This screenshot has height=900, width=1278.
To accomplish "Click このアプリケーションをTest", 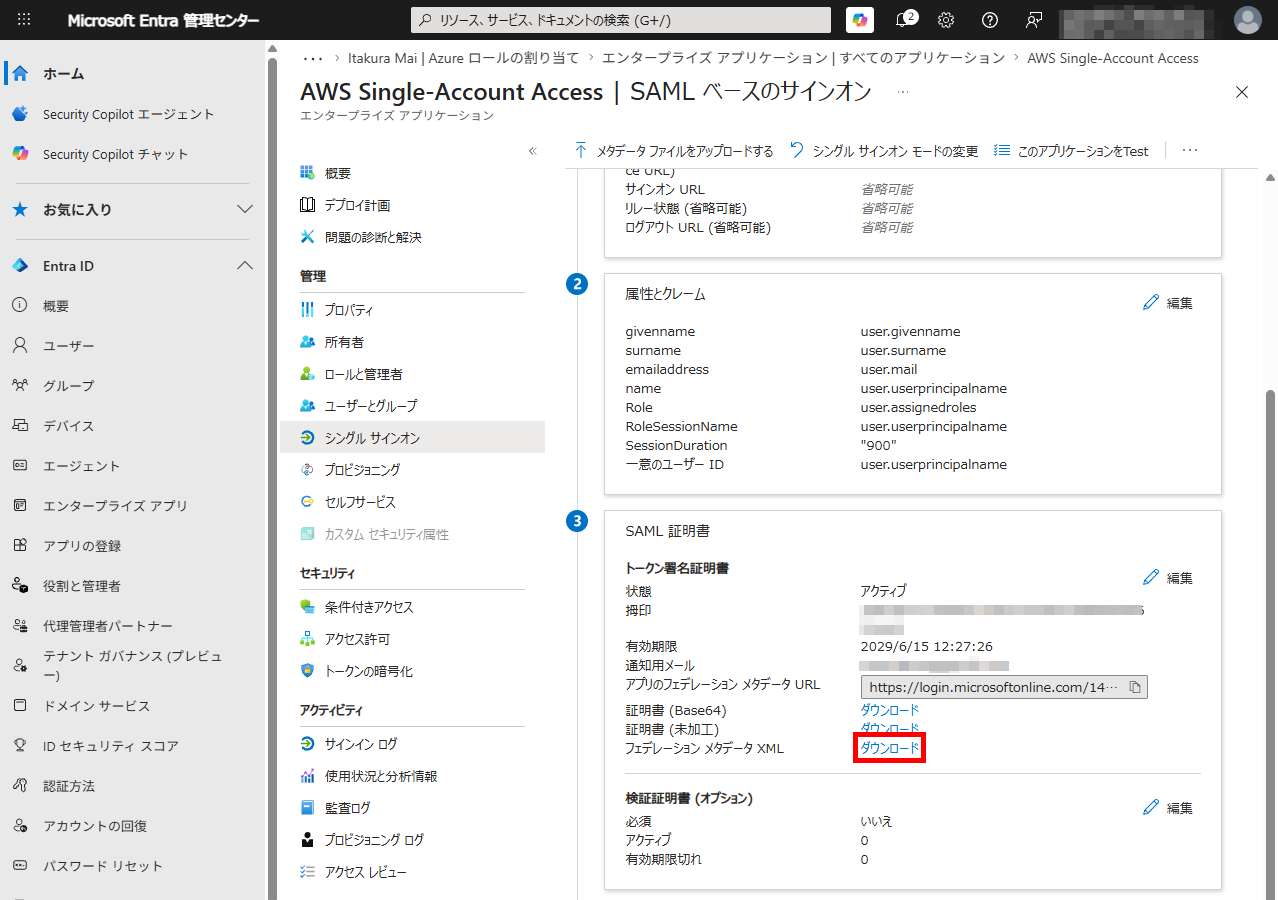I will (x=1071, y=151).
